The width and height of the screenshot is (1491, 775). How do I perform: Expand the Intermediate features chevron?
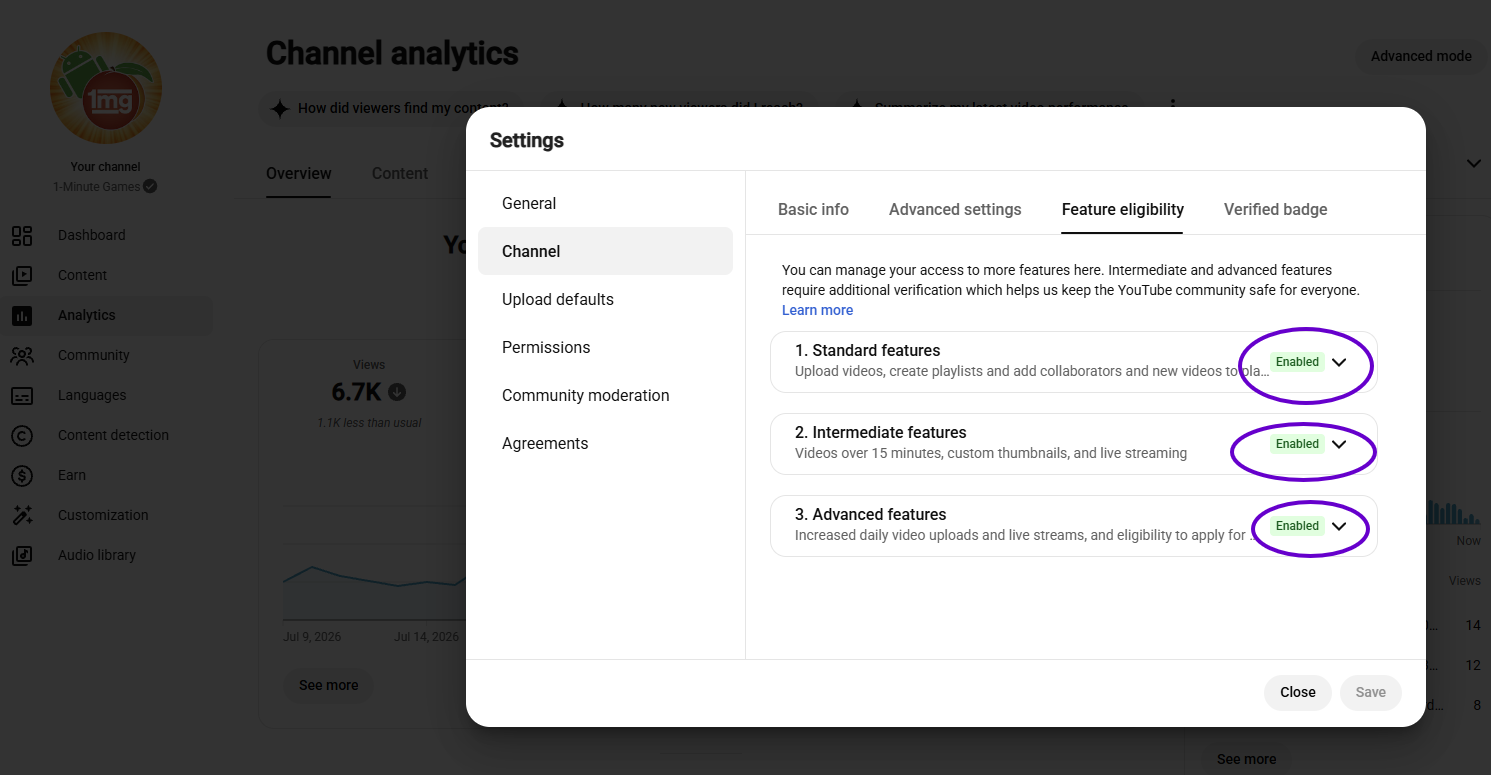(1339, 444)
